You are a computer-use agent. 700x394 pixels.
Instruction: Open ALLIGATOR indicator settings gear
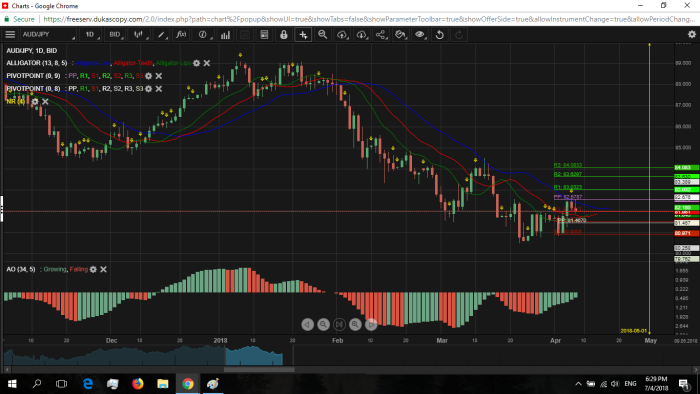[196, 63]
